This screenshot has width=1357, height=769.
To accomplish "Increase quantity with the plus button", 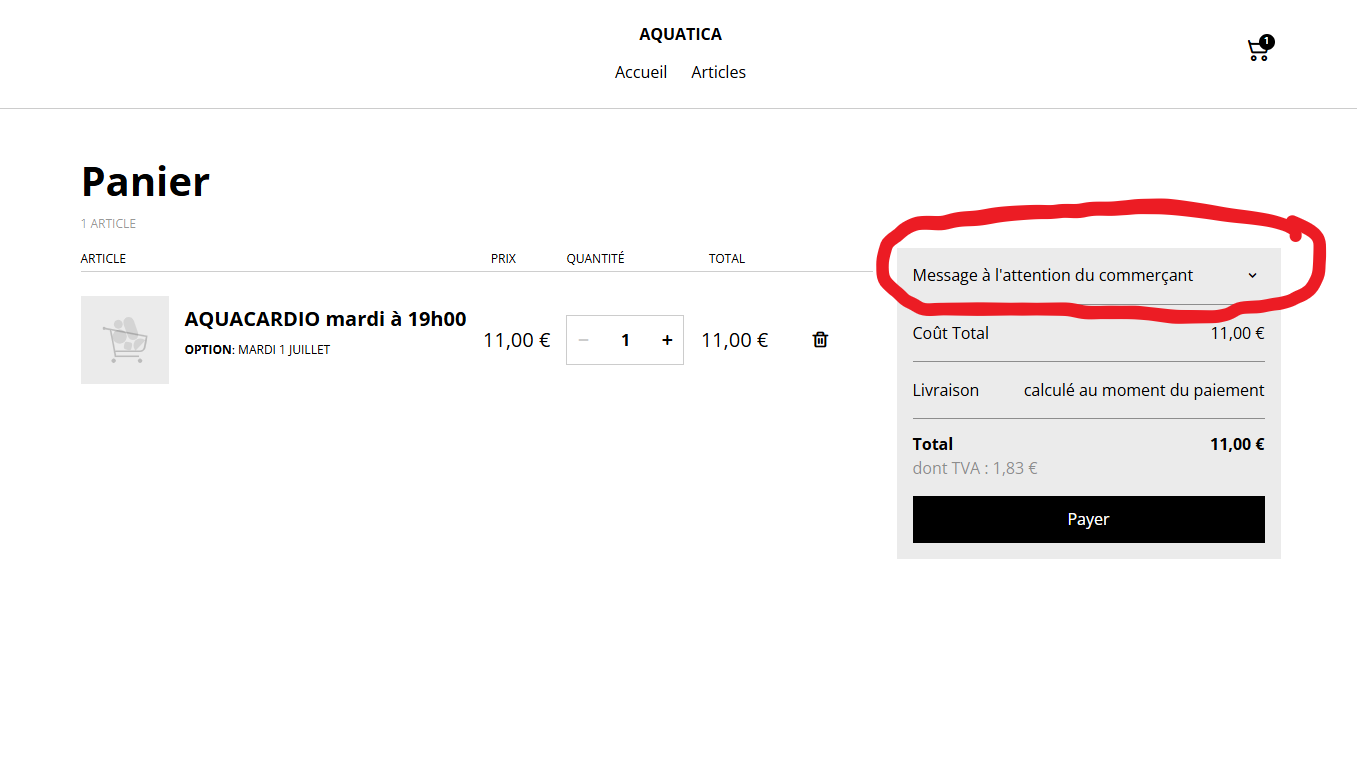I will point(667,340).
